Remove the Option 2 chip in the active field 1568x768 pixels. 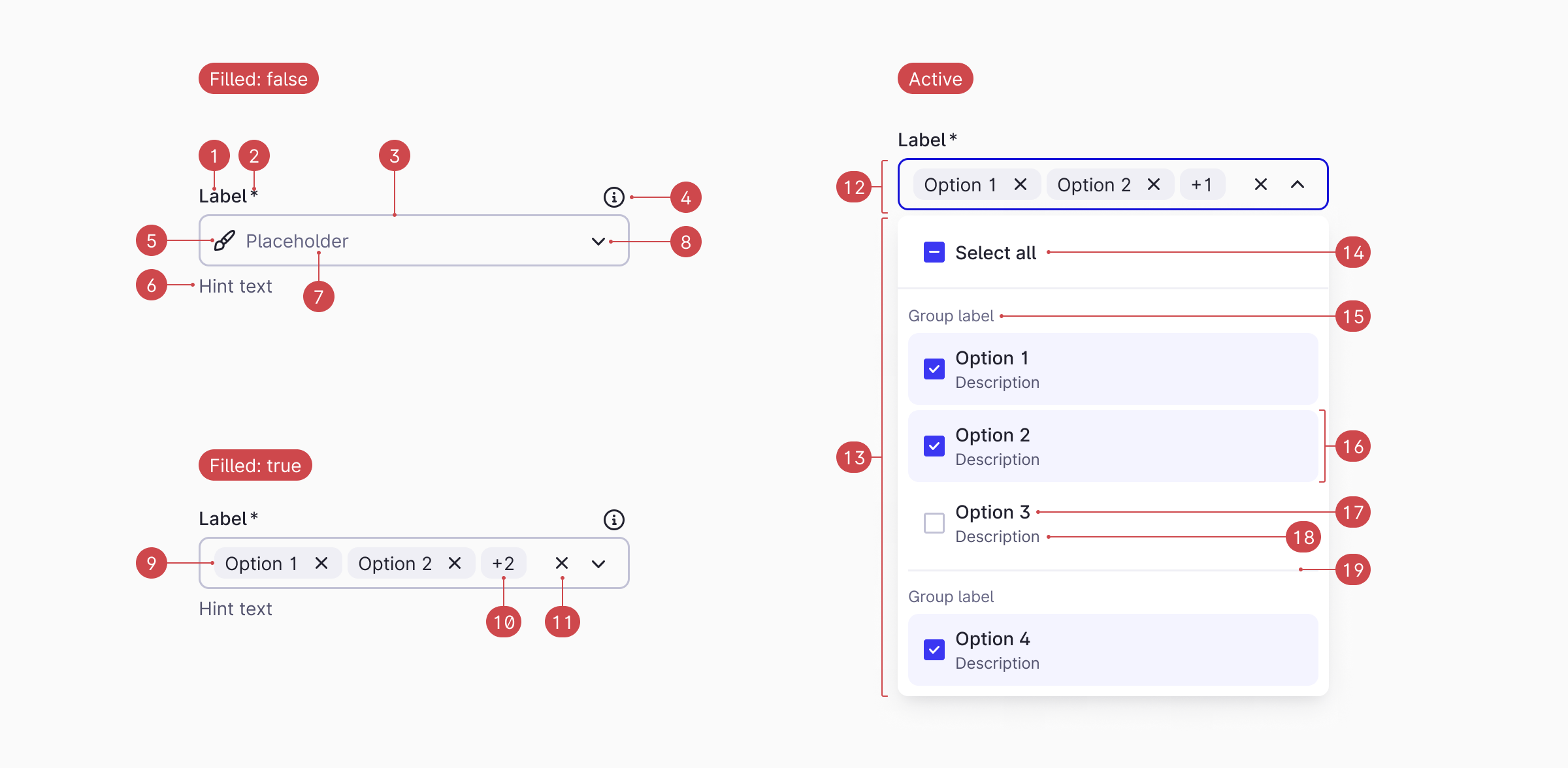pos(1153,185)
